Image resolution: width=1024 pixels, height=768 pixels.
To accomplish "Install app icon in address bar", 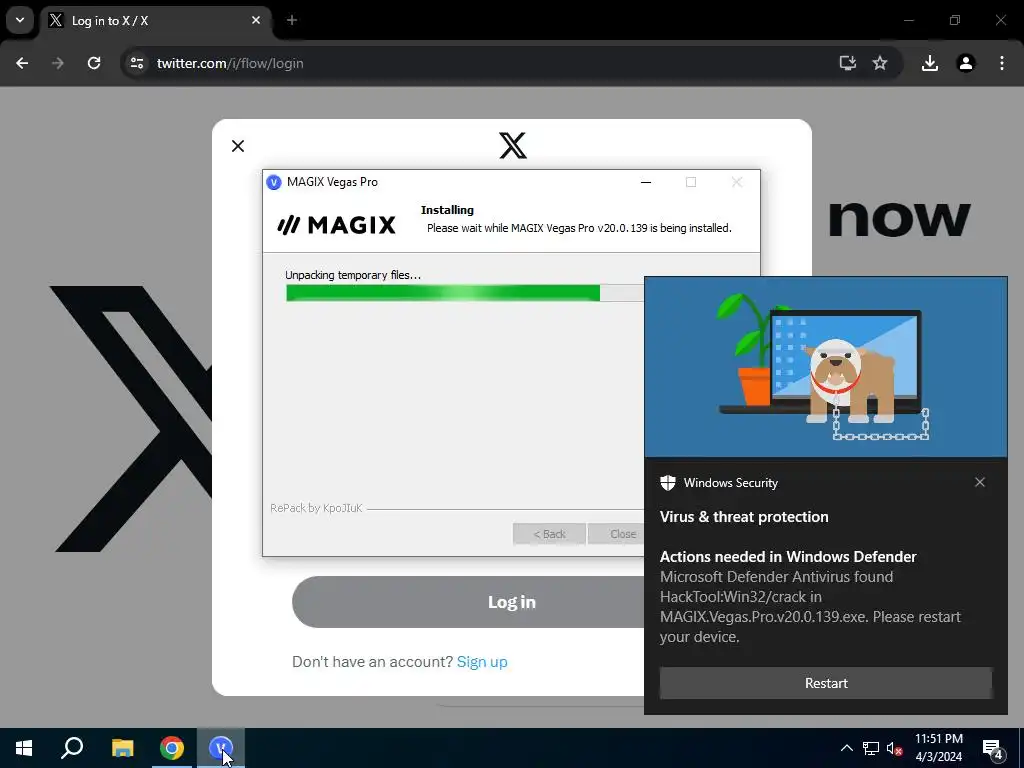I will (x=848, y=63).
